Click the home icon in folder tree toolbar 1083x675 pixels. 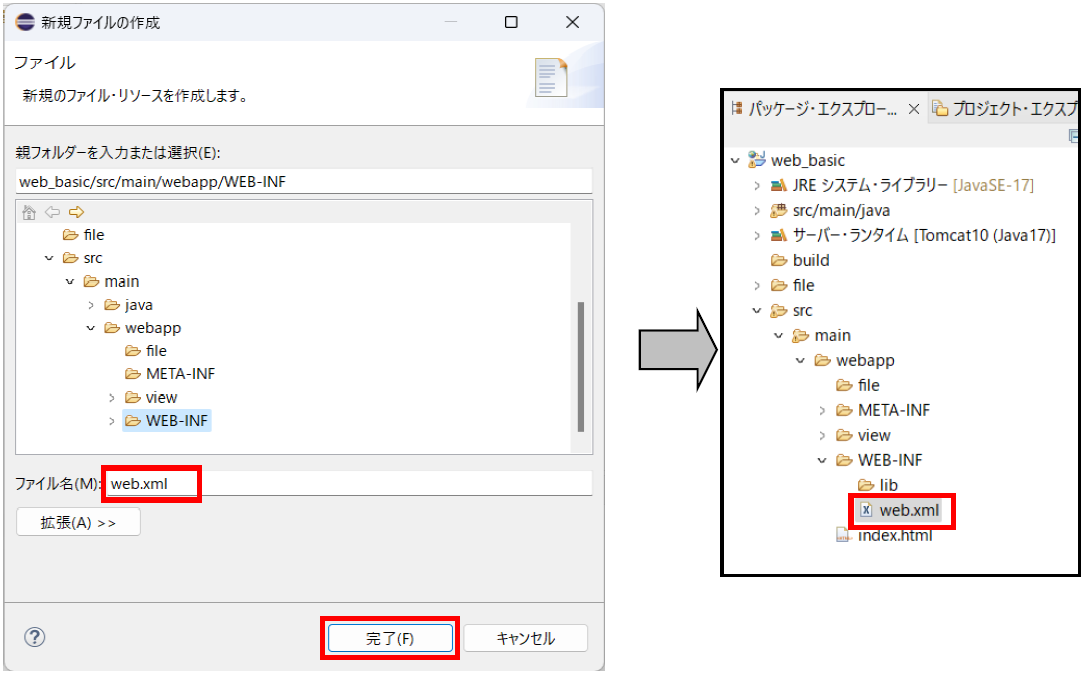[x=28, y=212]
